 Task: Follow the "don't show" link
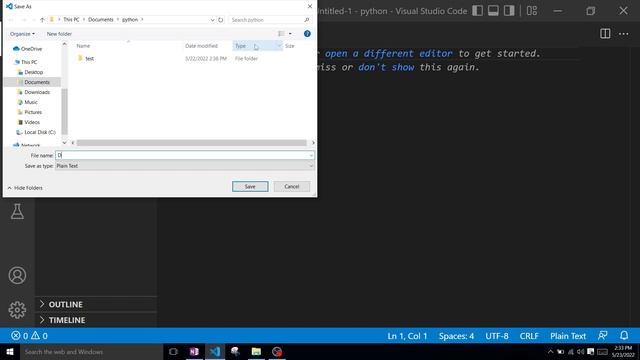coord(386,67)
